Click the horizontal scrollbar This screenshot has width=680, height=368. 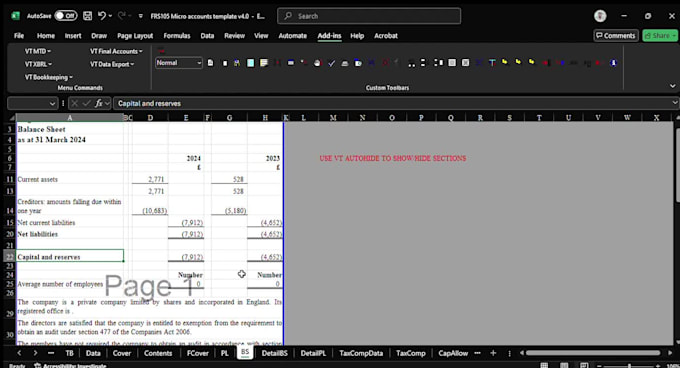pos(593,353)
